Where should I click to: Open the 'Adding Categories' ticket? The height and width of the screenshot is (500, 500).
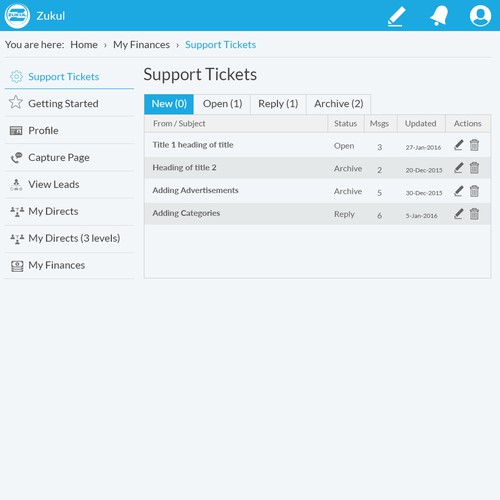click(x=186, y=213)
